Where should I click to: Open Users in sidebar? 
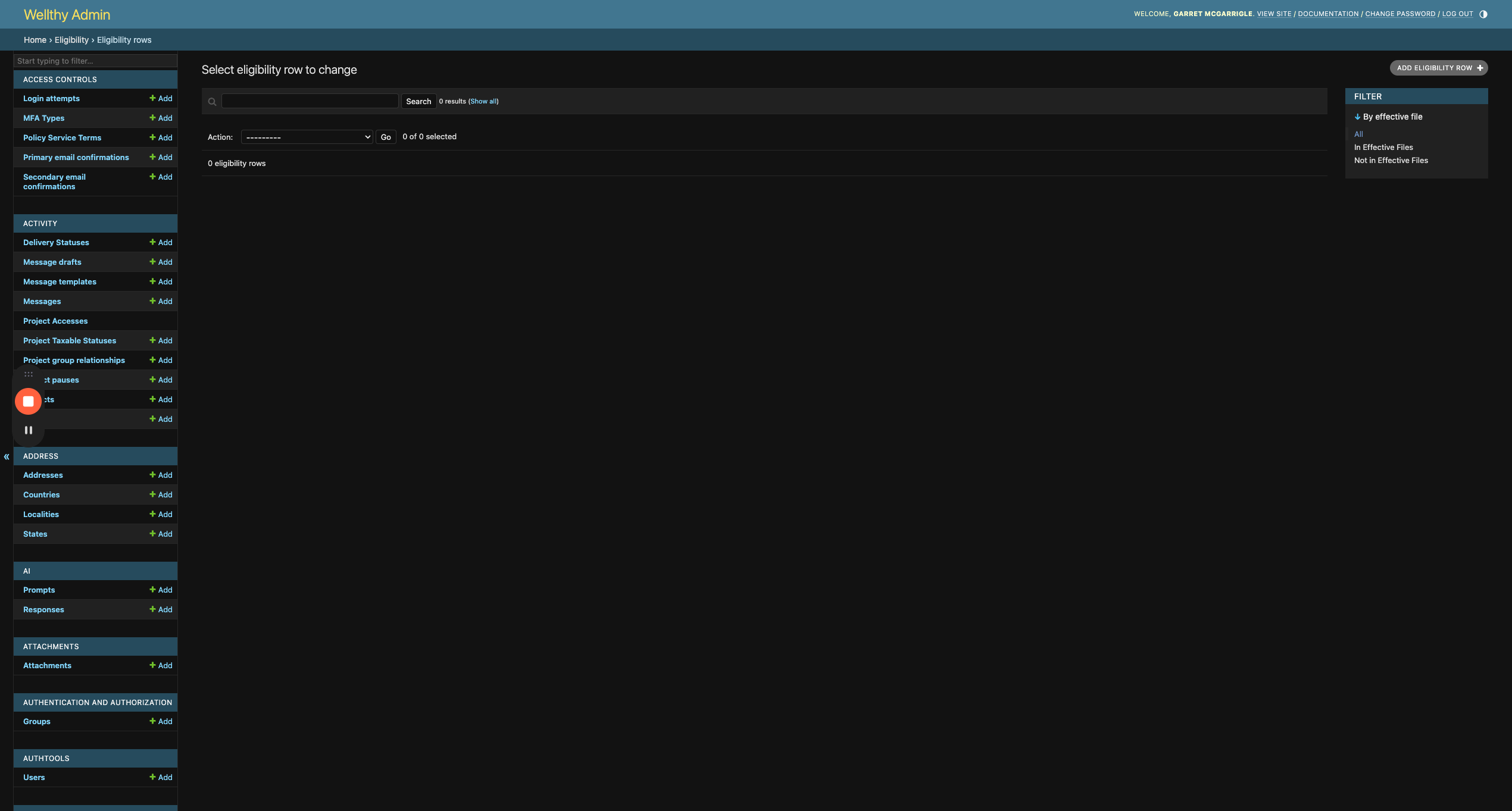pyautogui.click(x=34, y=777)
